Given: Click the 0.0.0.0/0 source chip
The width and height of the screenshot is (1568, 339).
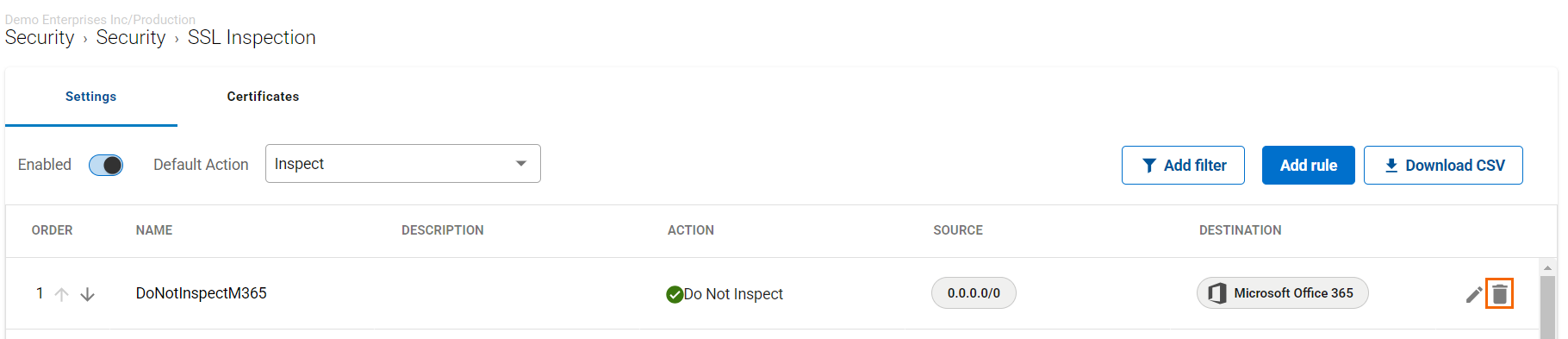Looking at the screenshot, I should (974, 293).
